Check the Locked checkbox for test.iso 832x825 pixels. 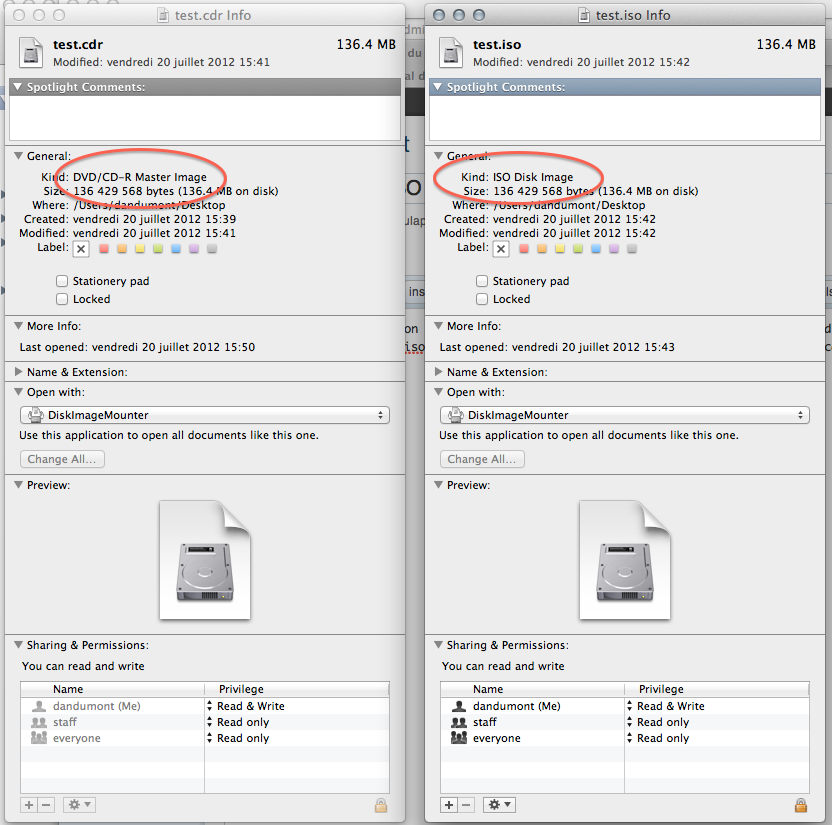pos(483,299)
